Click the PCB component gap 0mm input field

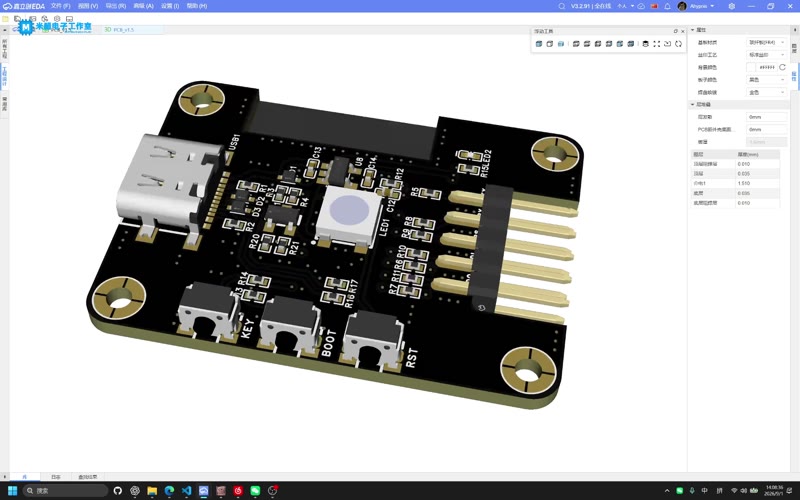766,130
